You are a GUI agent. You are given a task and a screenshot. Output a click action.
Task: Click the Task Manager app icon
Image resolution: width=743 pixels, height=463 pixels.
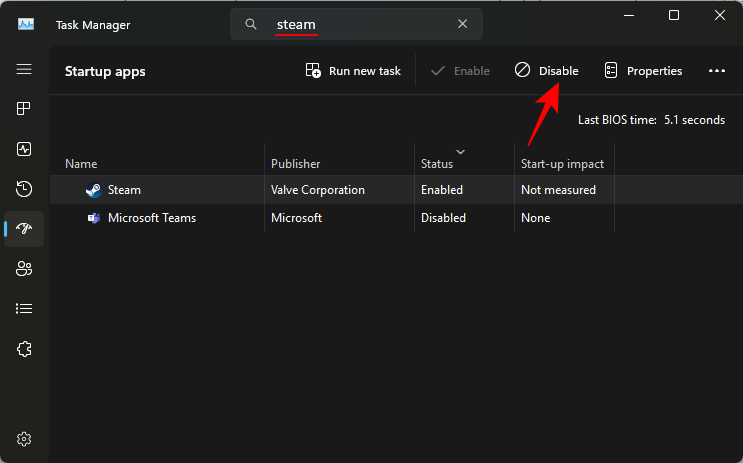pyautogui.click(x=26, y=24)
